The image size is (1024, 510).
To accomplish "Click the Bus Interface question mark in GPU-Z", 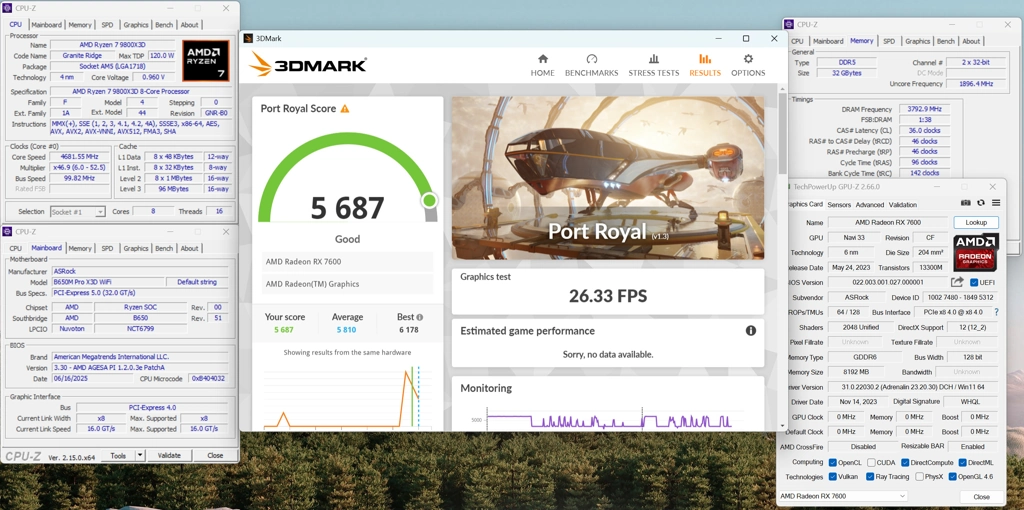I will pos(996,312).
